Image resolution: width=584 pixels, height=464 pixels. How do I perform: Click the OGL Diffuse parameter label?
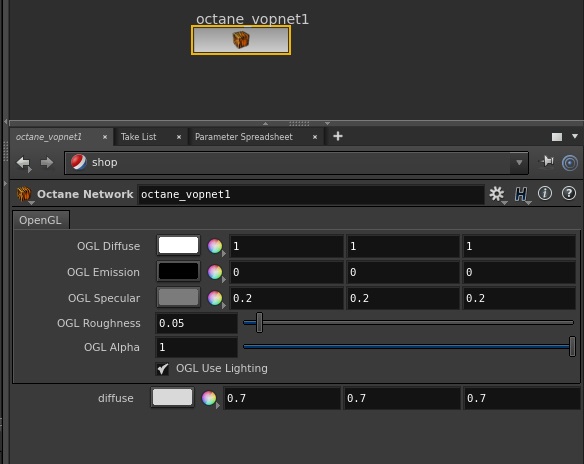(x=108, y=246)
